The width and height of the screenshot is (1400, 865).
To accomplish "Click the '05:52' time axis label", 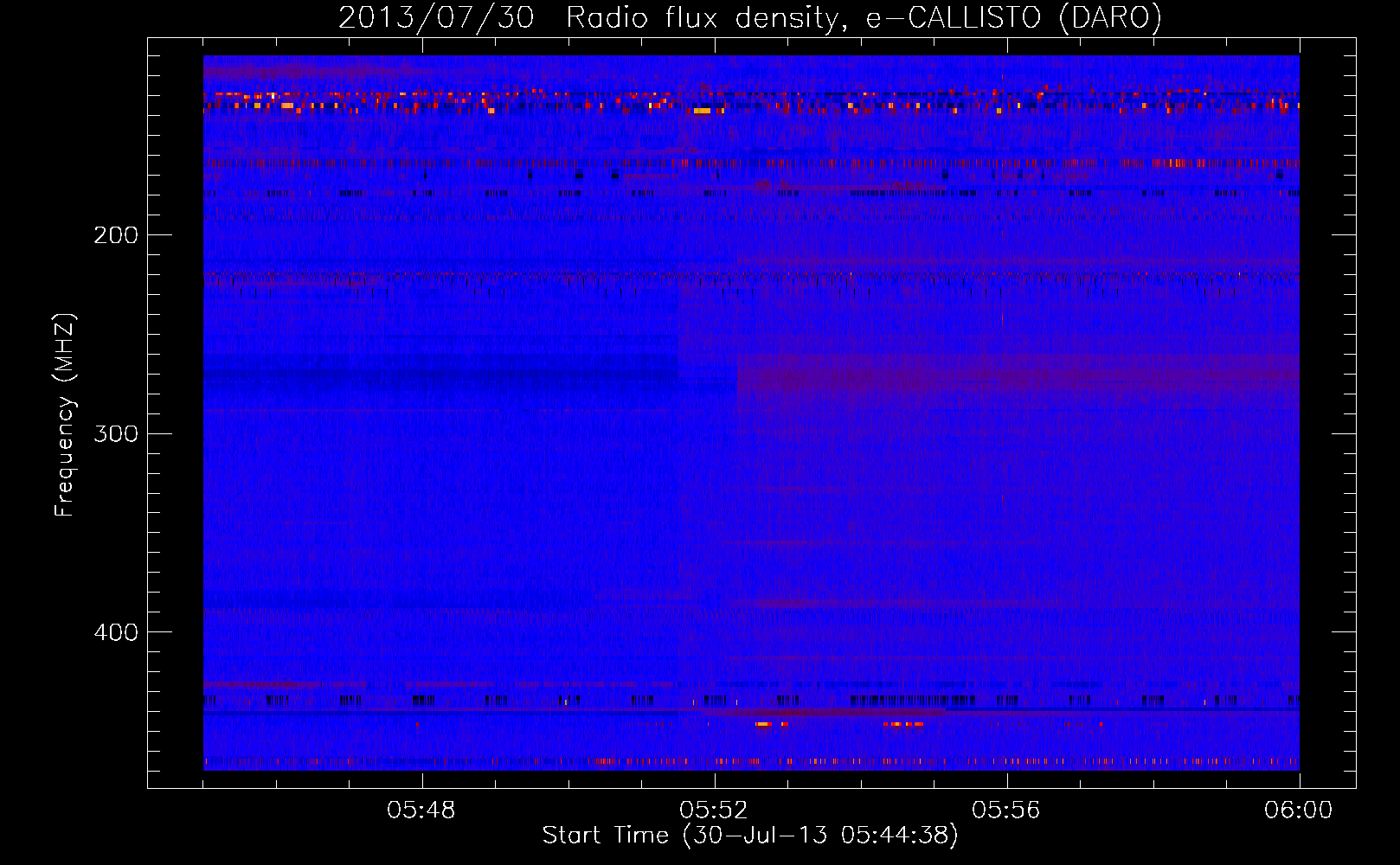I will point(714,811).
